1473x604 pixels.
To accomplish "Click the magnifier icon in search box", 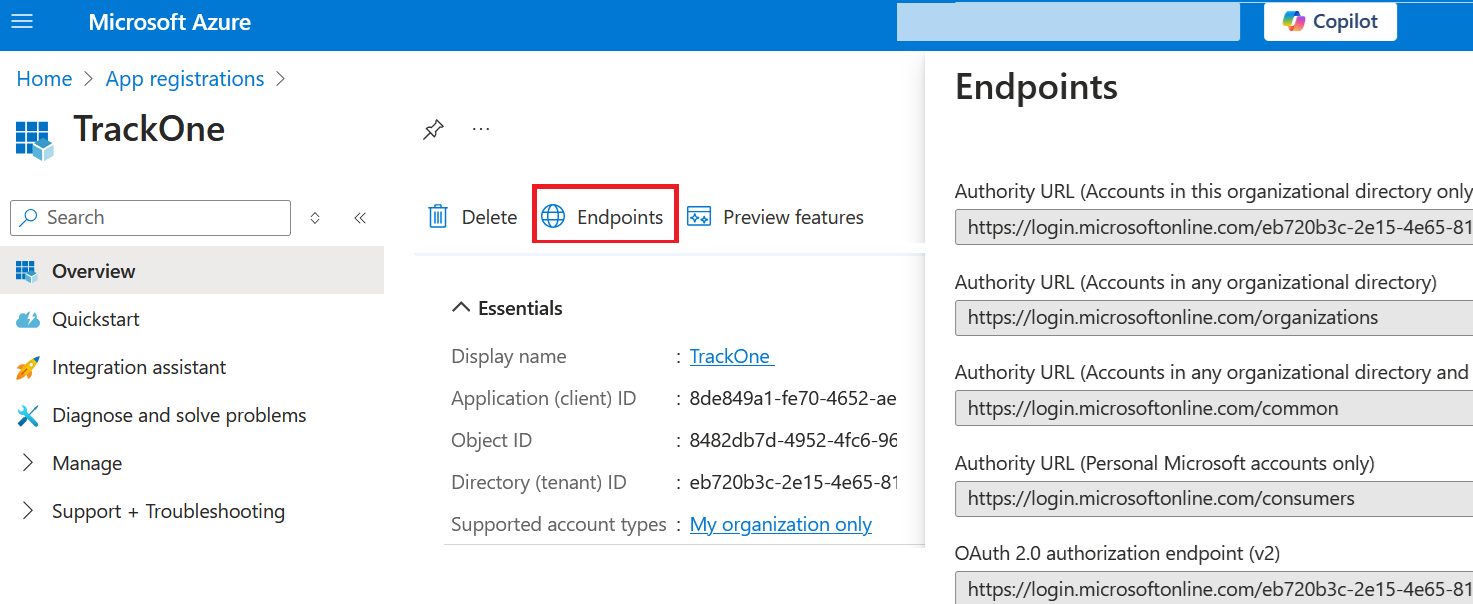I will click(x=30, y=217).
